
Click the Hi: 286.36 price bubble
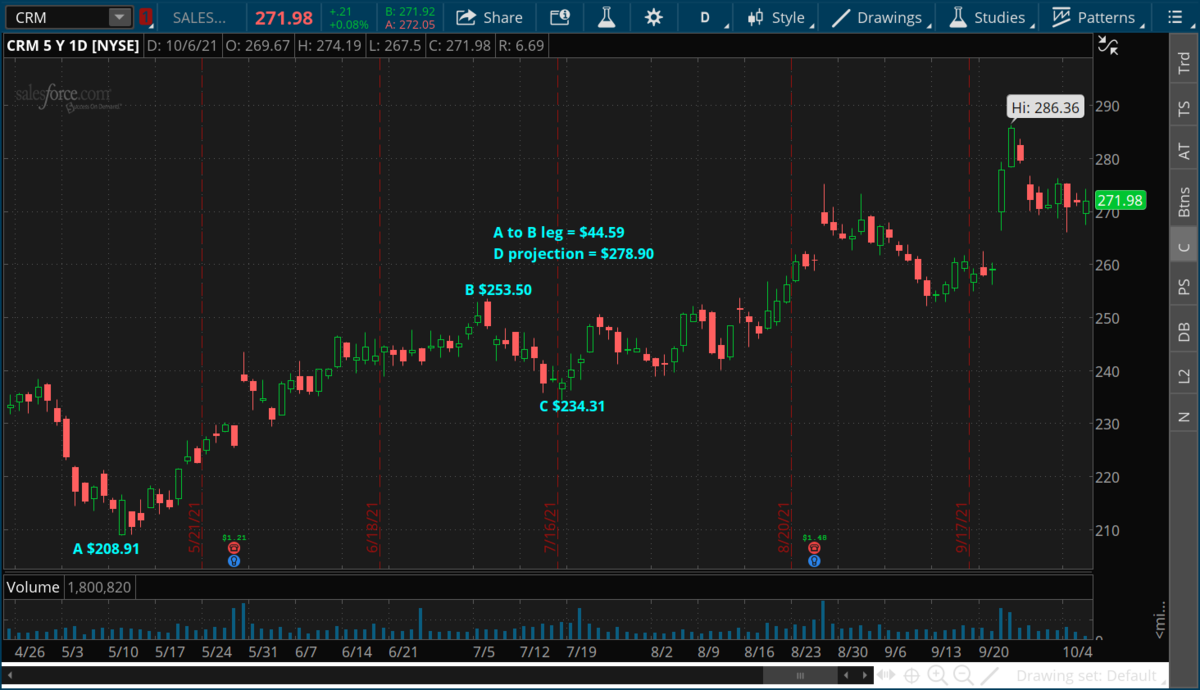pos(1045,107)
